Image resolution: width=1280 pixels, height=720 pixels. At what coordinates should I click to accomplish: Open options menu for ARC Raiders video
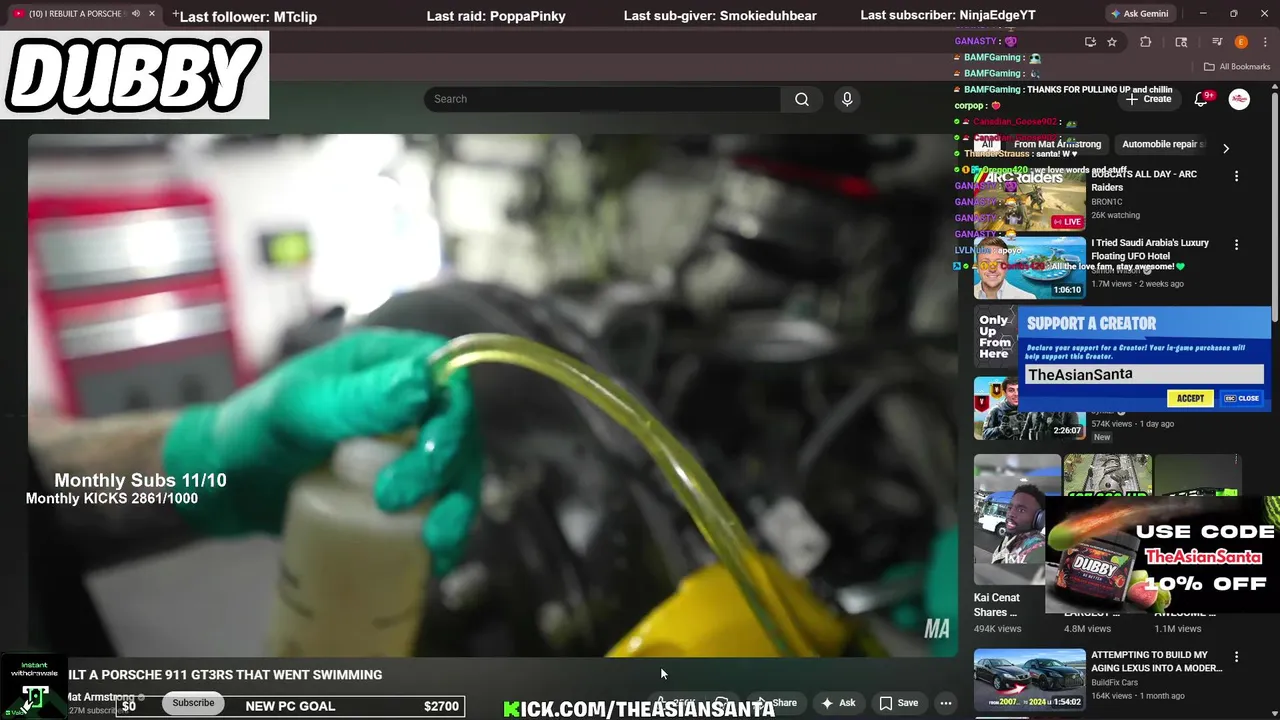[1236, 176]
